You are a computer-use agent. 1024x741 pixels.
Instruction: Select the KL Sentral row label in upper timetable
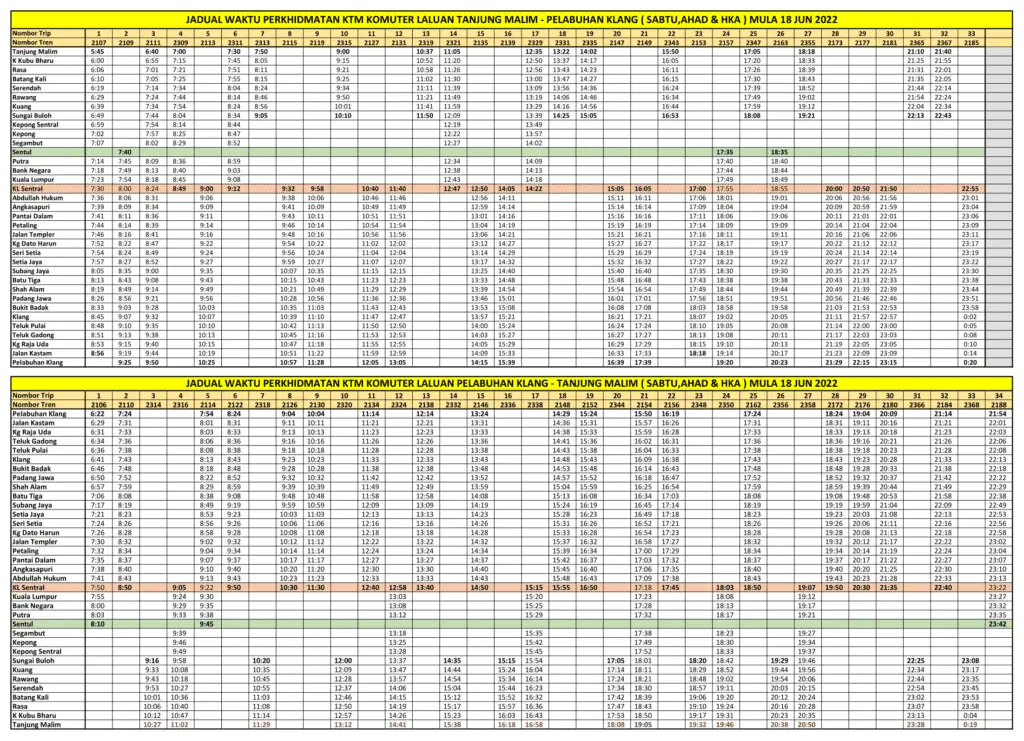point(28,189)
